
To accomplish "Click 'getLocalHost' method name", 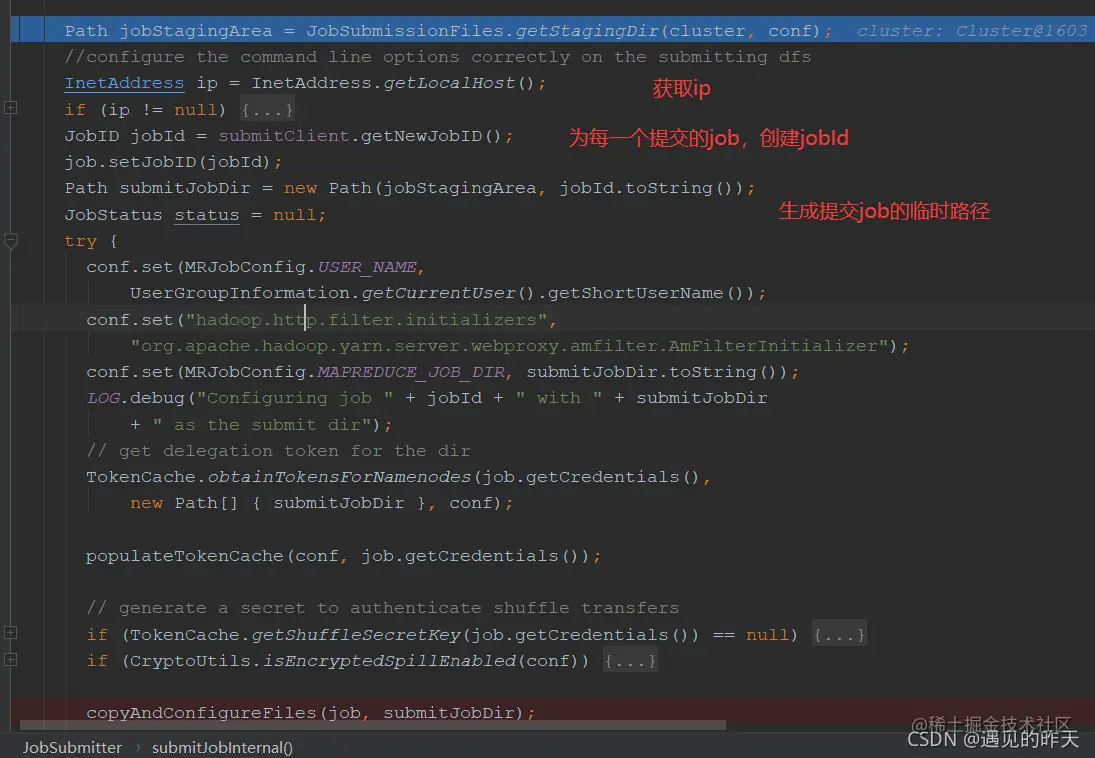I will tap(449, 83).
